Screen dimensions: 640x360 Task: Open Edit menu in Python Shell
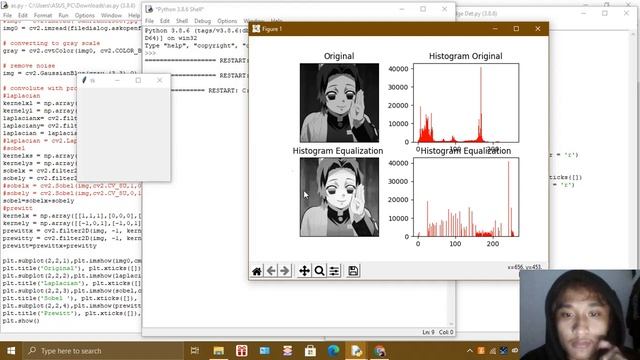point(164,21)
